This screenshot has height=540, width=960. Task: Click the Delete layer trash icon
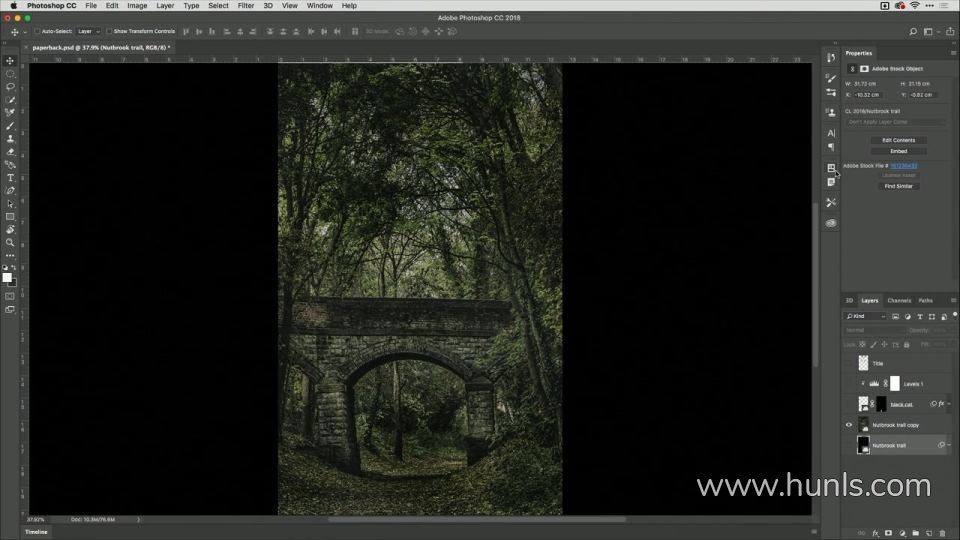942,533
